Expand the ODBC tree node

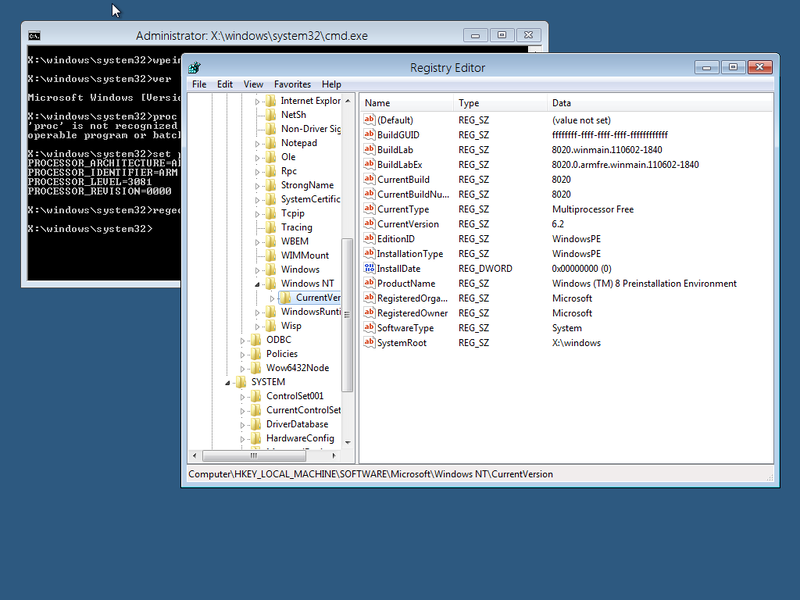coord(241,339)
